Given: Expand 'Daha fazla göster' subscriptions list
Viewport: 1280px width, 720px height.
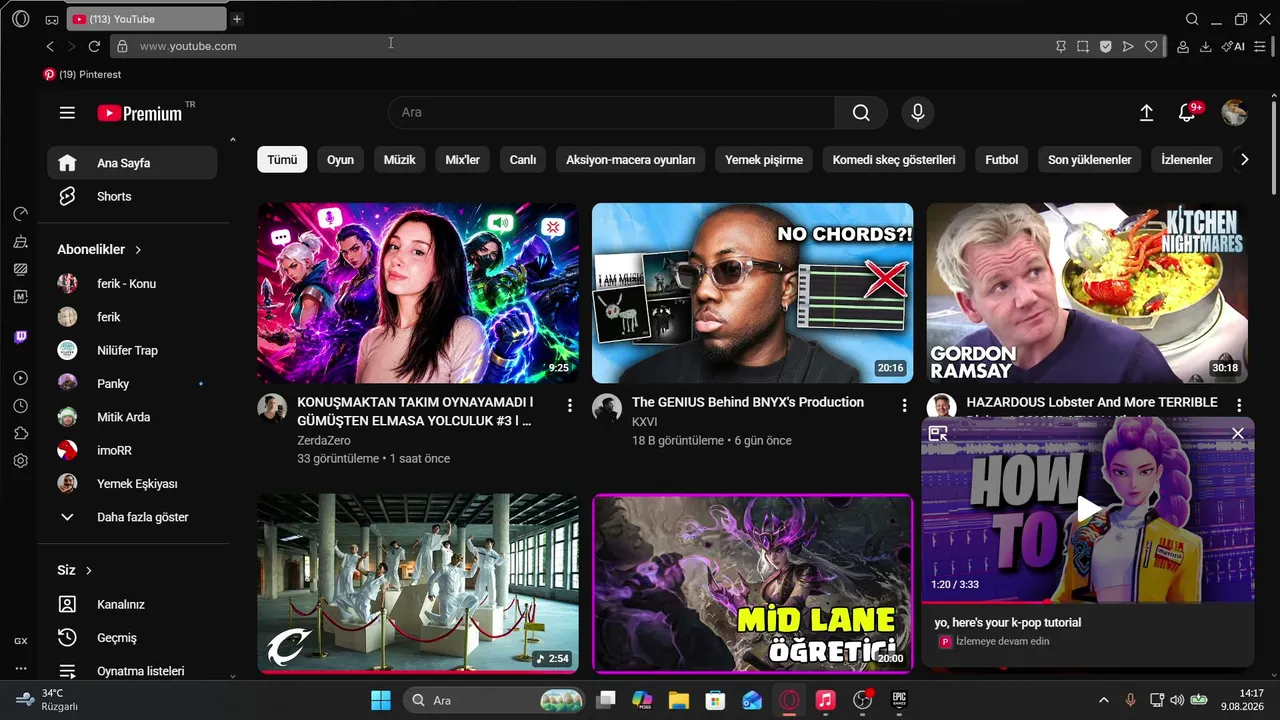Looking at the screenshot, I should click(132, 517).
